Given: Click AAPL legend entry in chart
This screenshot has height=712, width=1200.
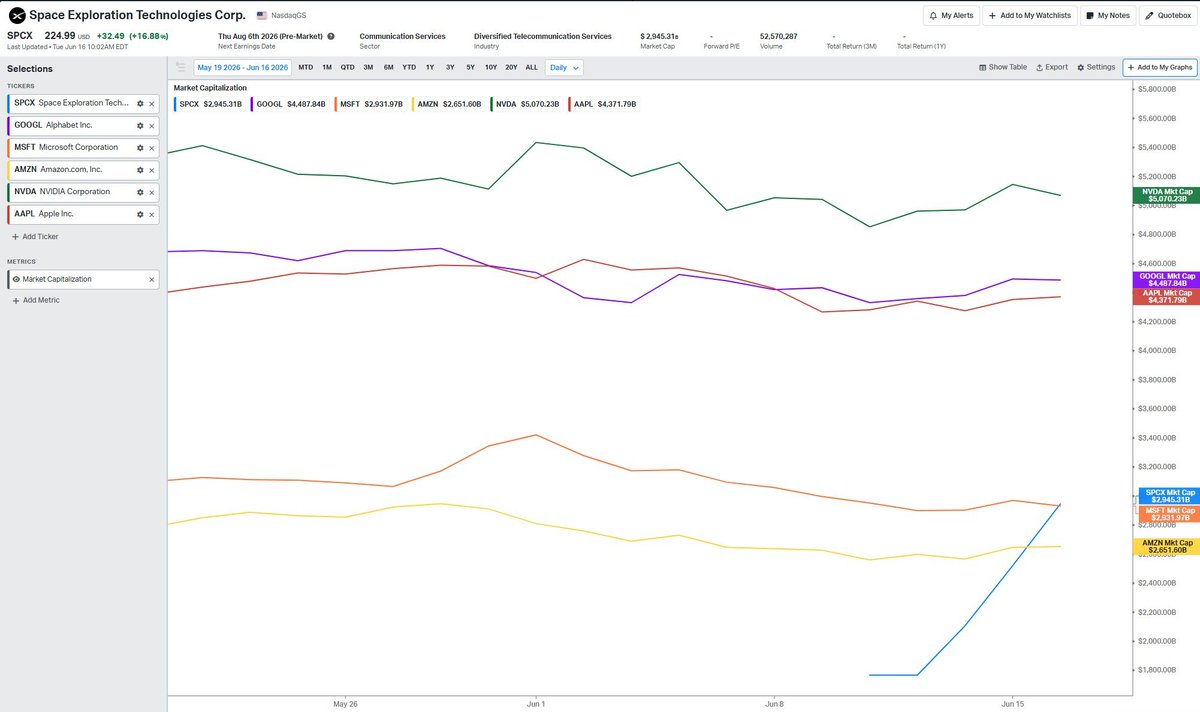Looking at the screenshot, I should 603,104.
